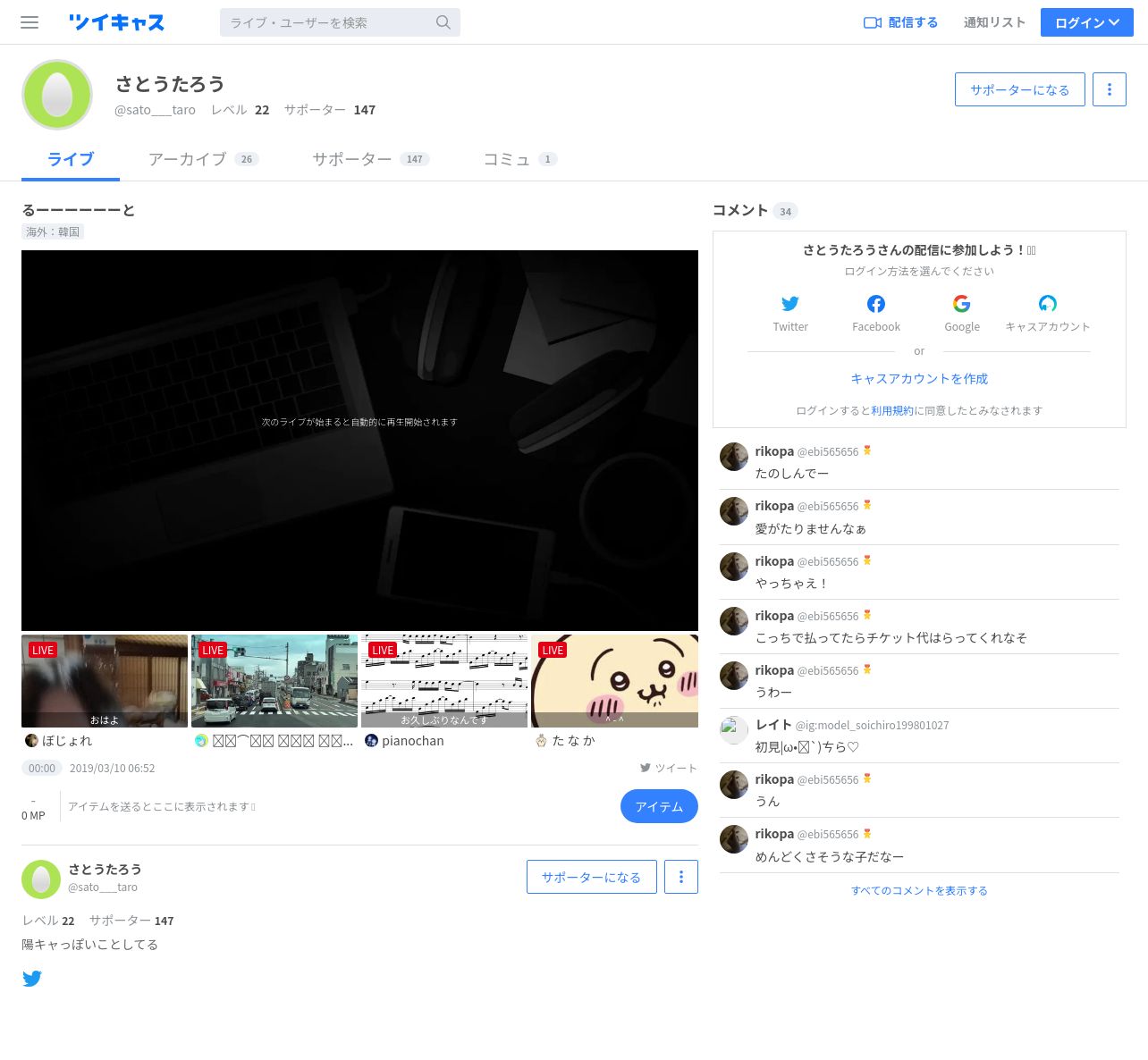Click the stream title るーーーーーーと
The height and width of the screenshot is (1060, 1148).
point(79,210)
